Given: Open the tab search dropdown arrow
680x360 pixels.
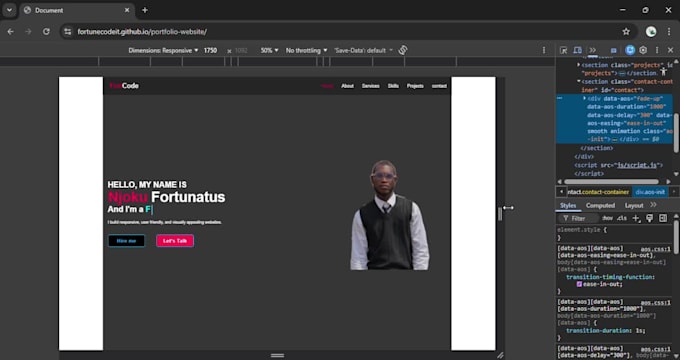Looking at the screenshot, I should coord(9,10).
